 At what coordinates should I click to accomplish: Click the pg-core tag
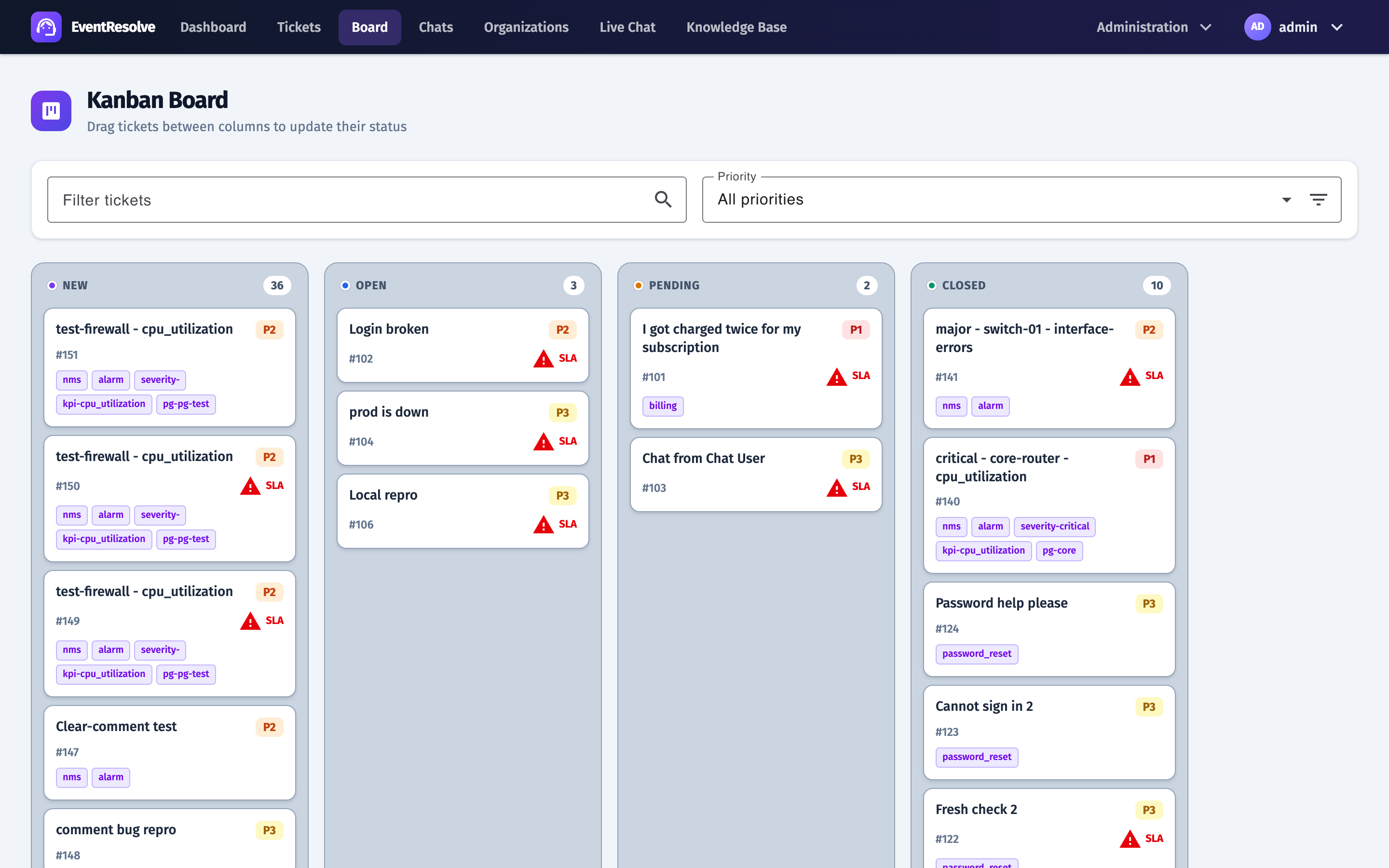(1059, 551)
